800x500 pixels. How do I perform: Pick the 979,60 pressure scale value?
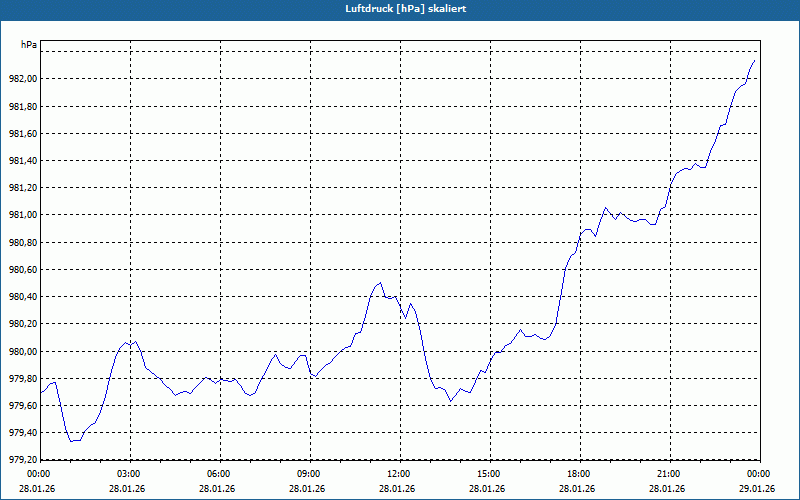click(x=23, y=406)
